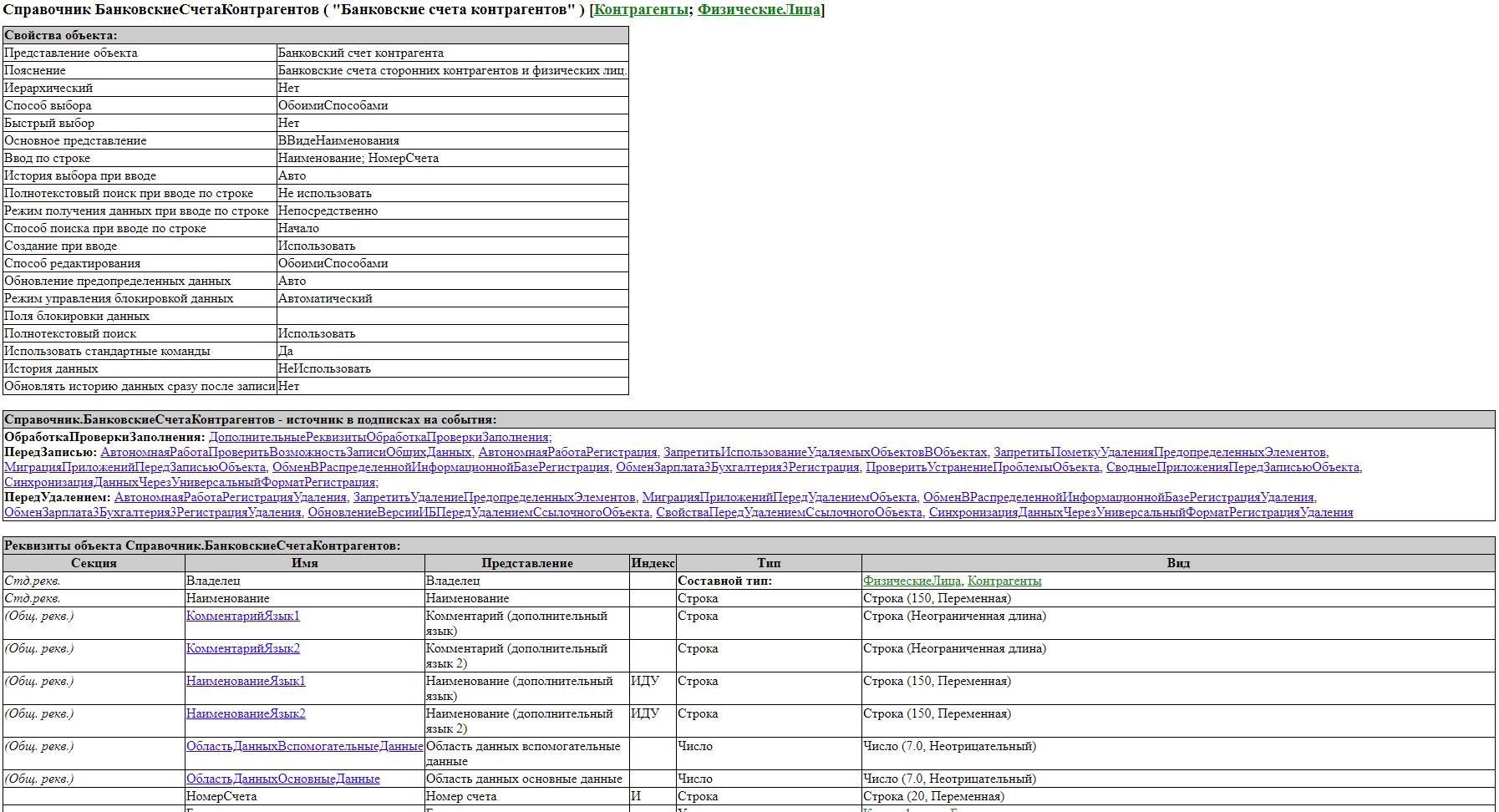
Task: Click the Не использовать value cell
Action: click(452, 193)
